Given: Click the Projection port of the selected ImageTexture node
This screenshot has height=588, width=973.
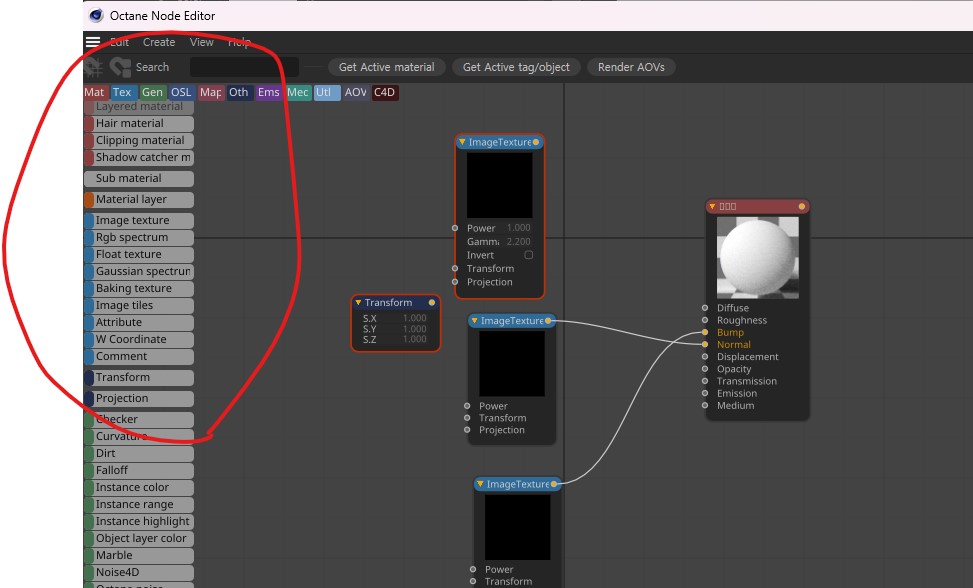Looking at the screenshot, I should coord(455,282).
